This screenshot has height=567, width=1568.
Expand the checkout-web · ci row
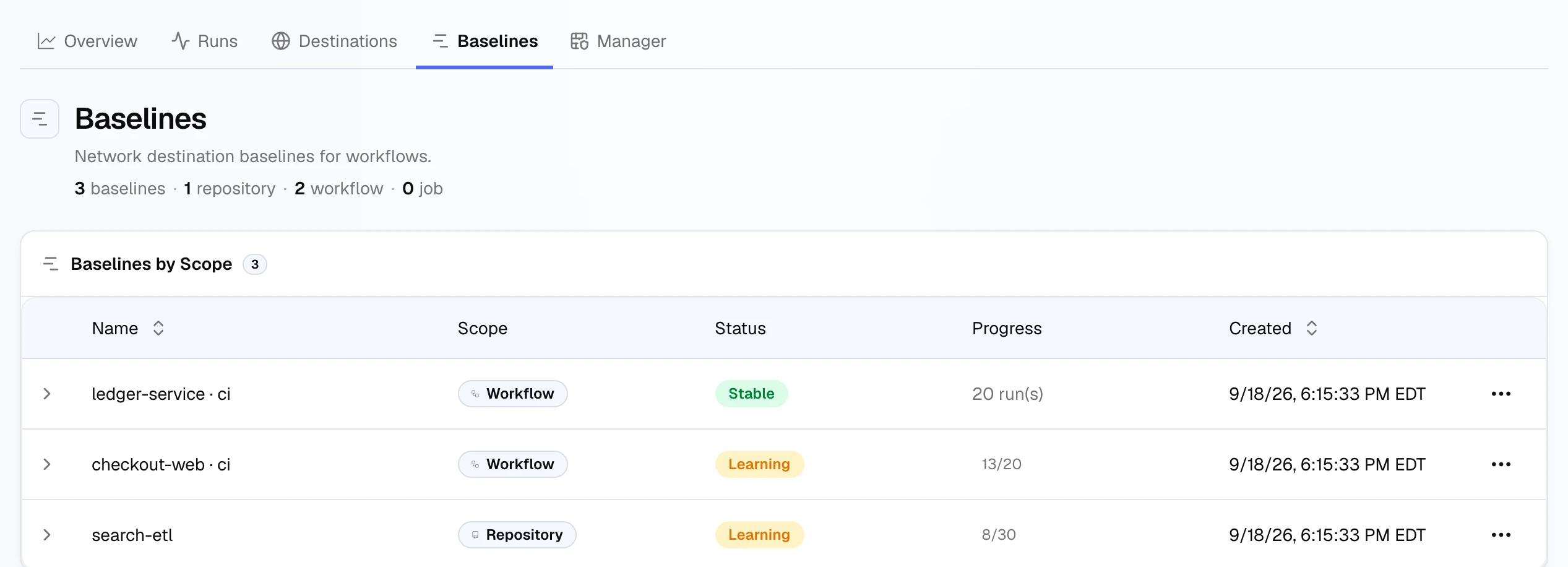(47, 464)
